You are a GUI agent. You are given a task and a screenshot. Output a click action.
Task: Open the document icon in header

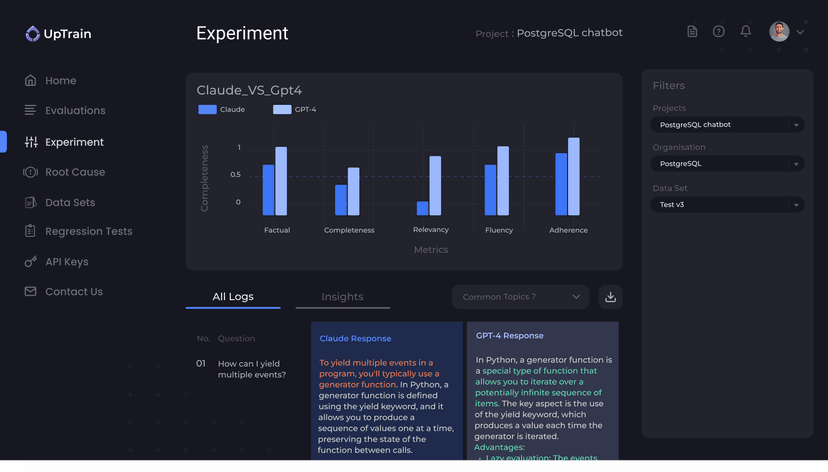coord(692,32)
